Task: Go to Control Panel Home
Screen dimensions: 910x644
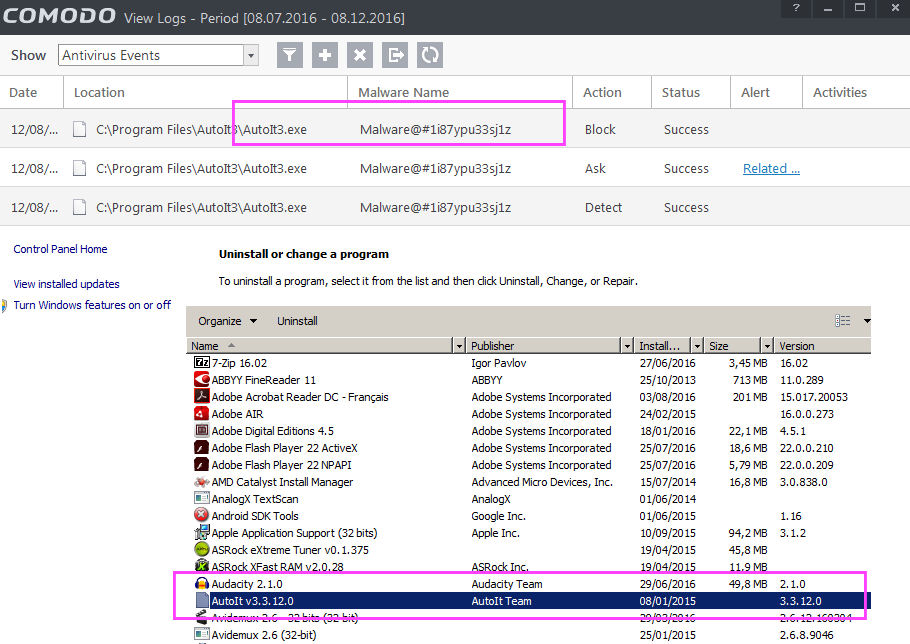Action: [60, 249]
